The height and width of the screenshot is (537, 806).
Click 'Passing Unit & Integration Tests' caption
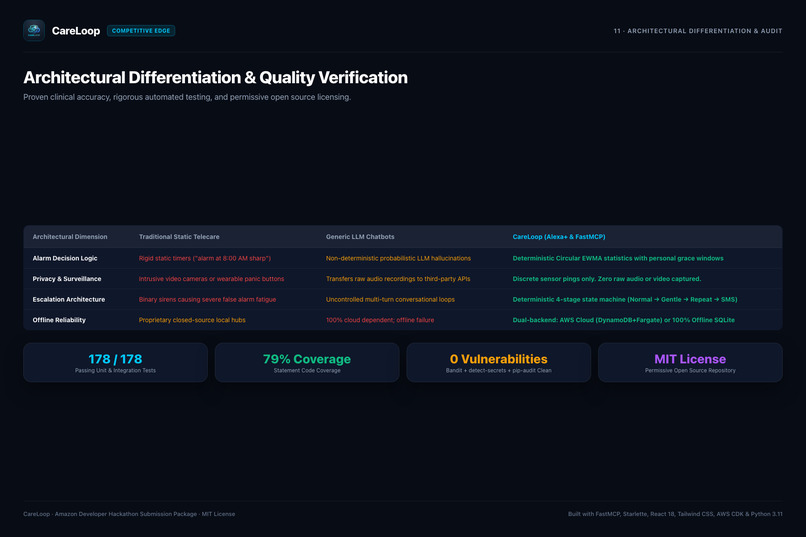(115, 371)
